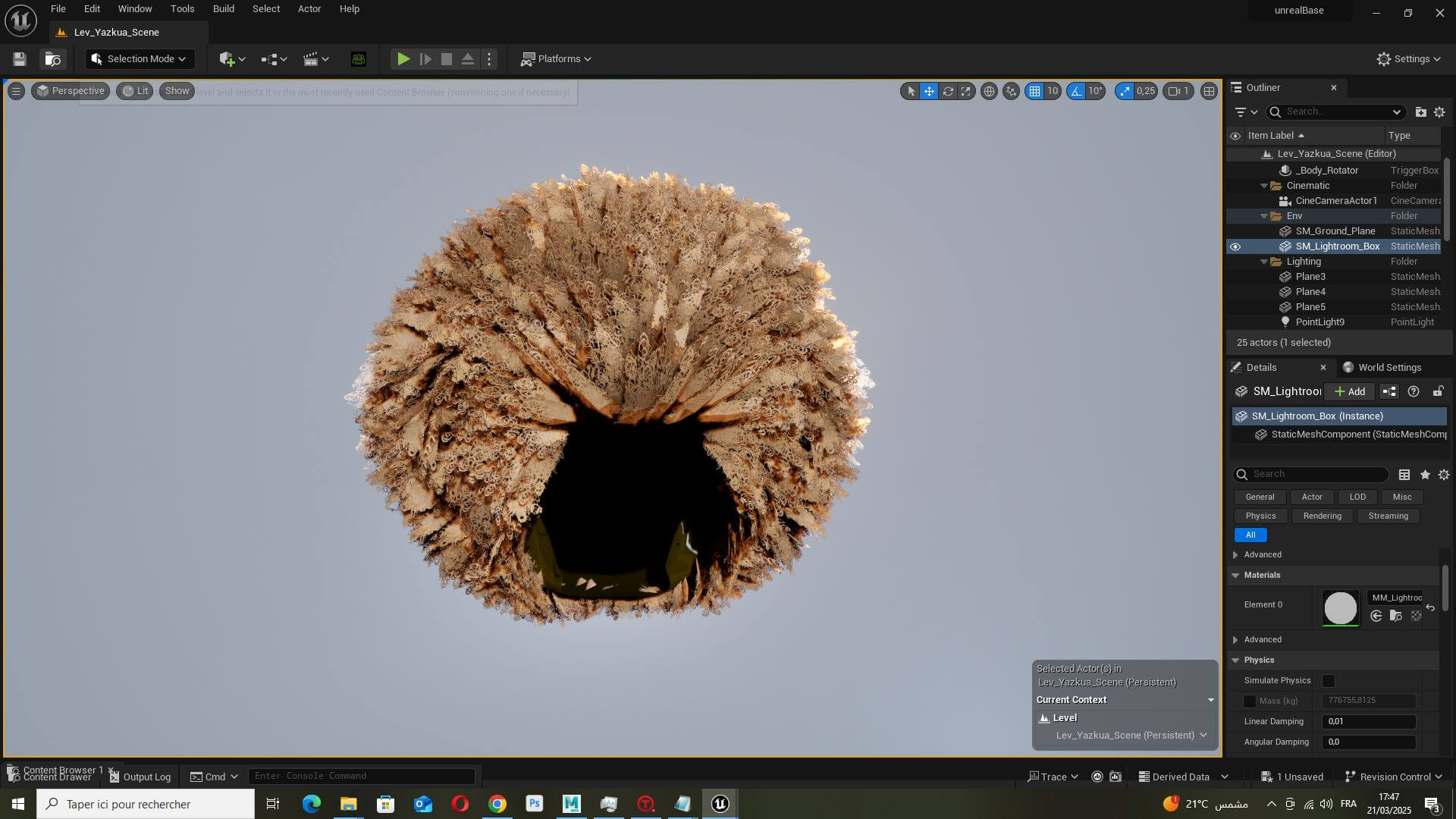
Task: Select the rotate transform tool
Action: [948, 91]
